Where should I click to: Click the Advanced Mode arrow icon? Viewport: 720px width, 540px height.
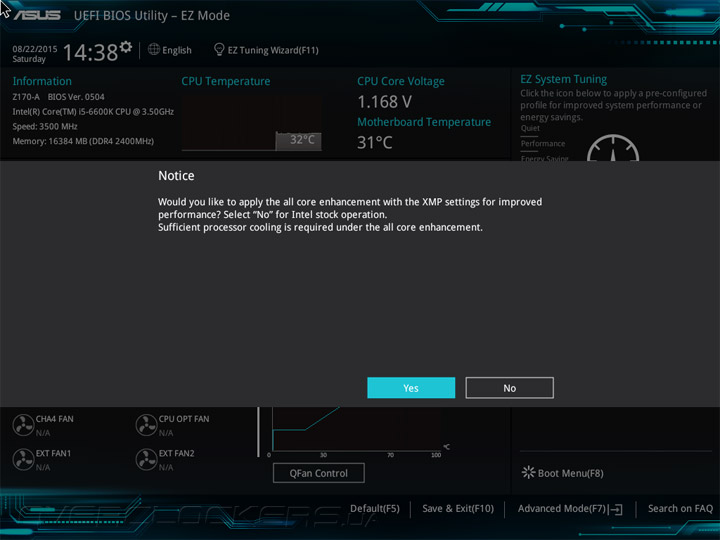(616, 509)
